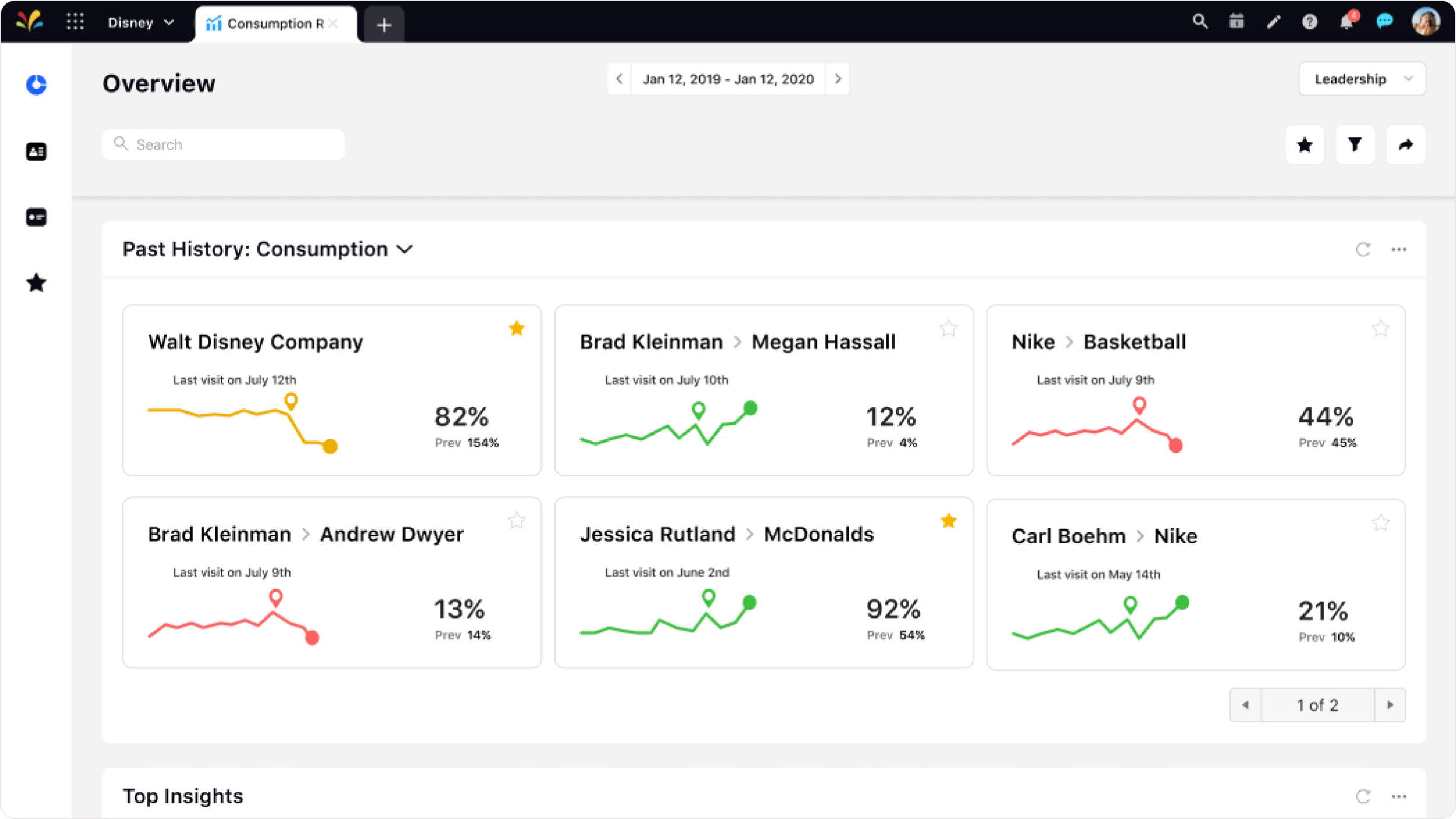The height and width of the screenshot is (819, 1456).
Task: Open the user profile avatar
Action: point(1425,22)
